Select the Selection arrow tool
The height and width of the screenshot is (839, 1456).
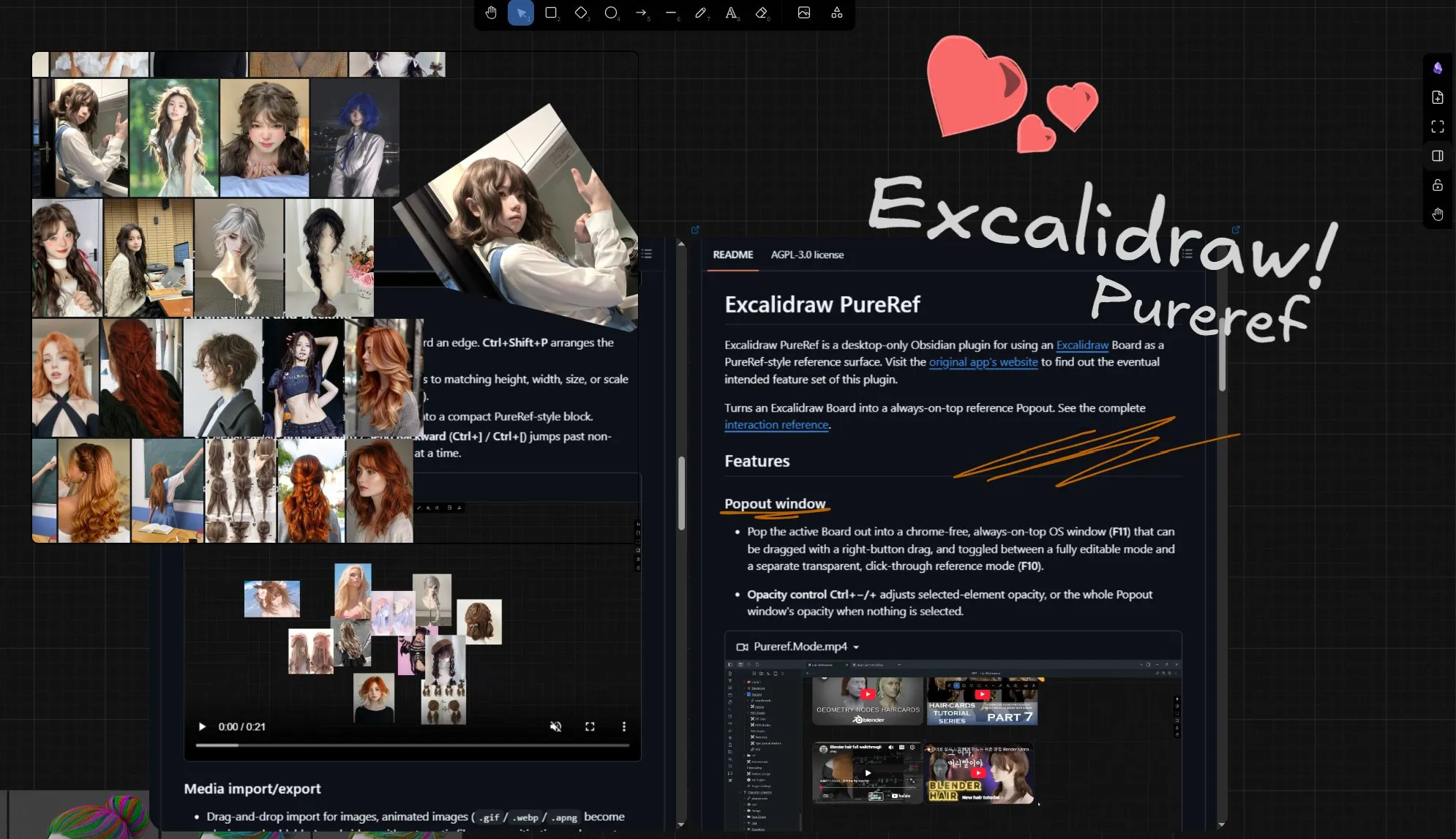point(521,12)
